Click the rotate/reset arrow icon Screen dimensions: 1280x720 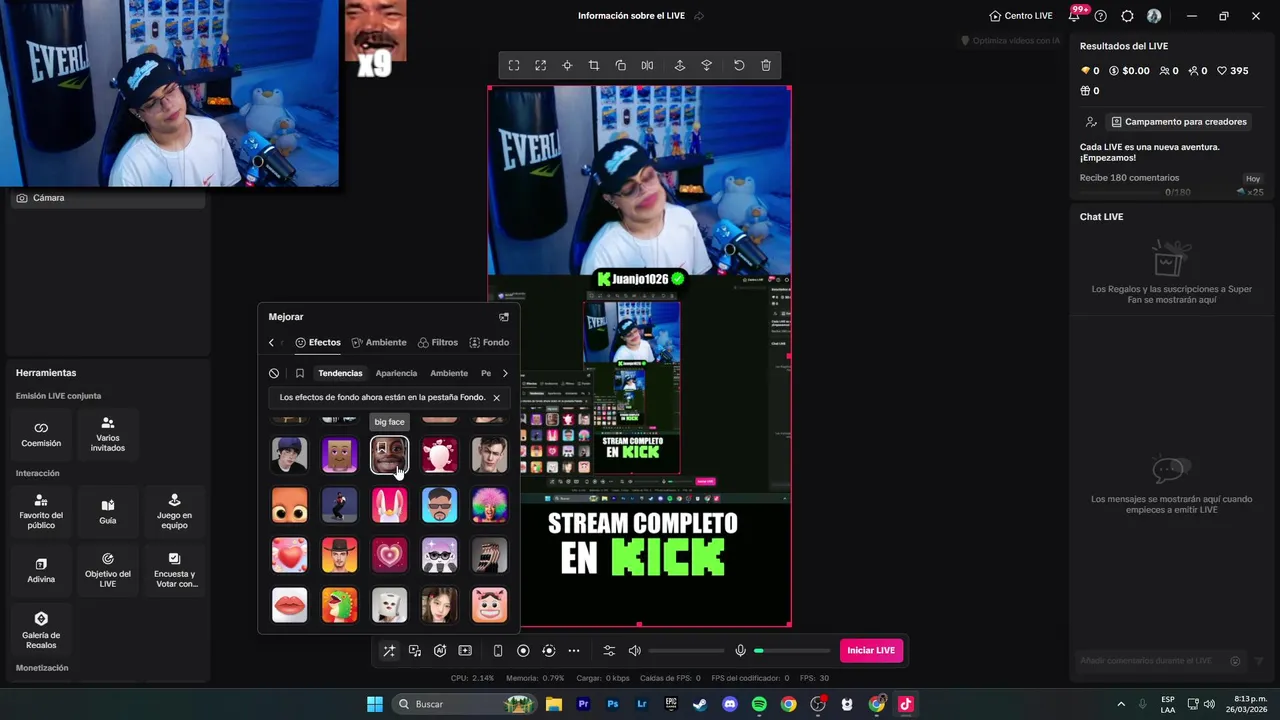739,66
